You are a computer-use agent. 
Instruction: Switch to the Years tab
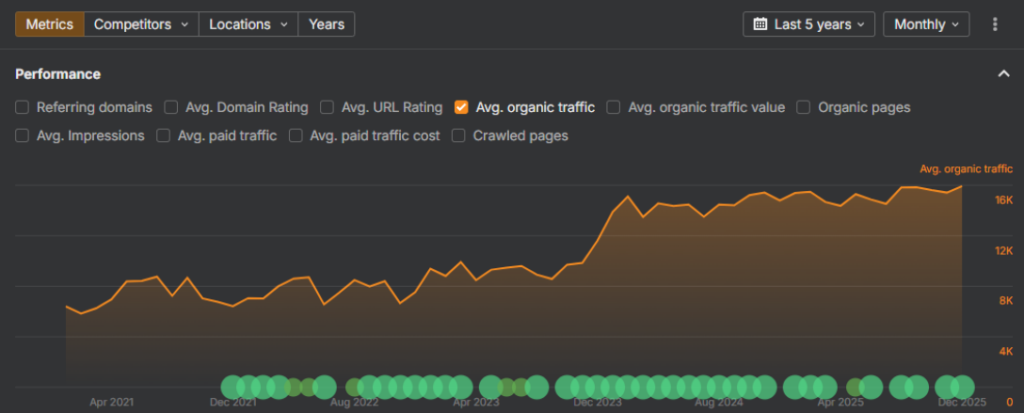(326, 24)
